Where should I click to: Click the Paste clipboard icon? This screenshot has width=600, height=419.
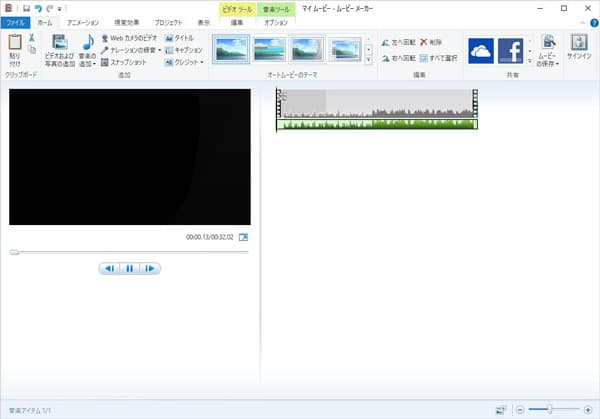click(15, 43)
